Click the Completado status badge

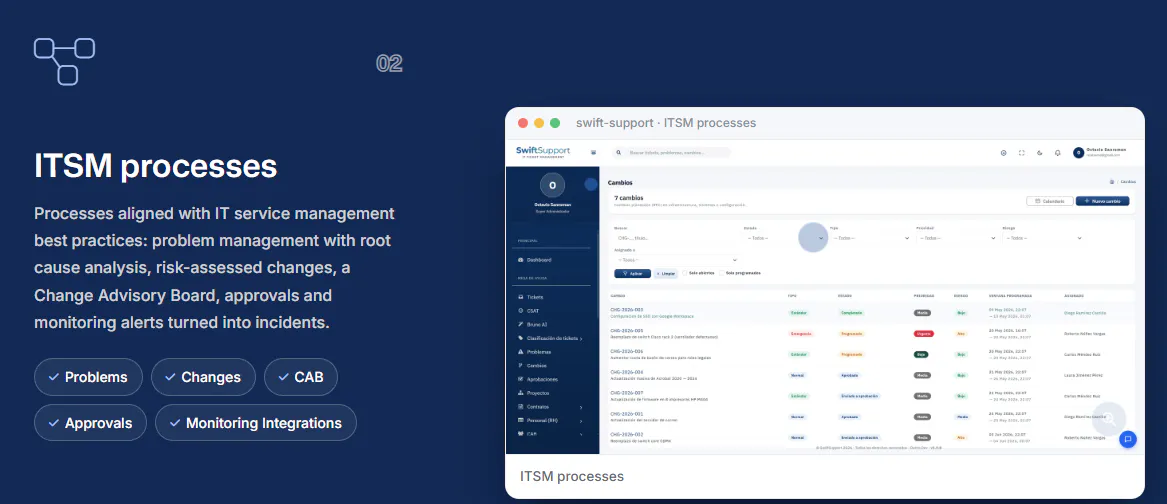[852, 313]
